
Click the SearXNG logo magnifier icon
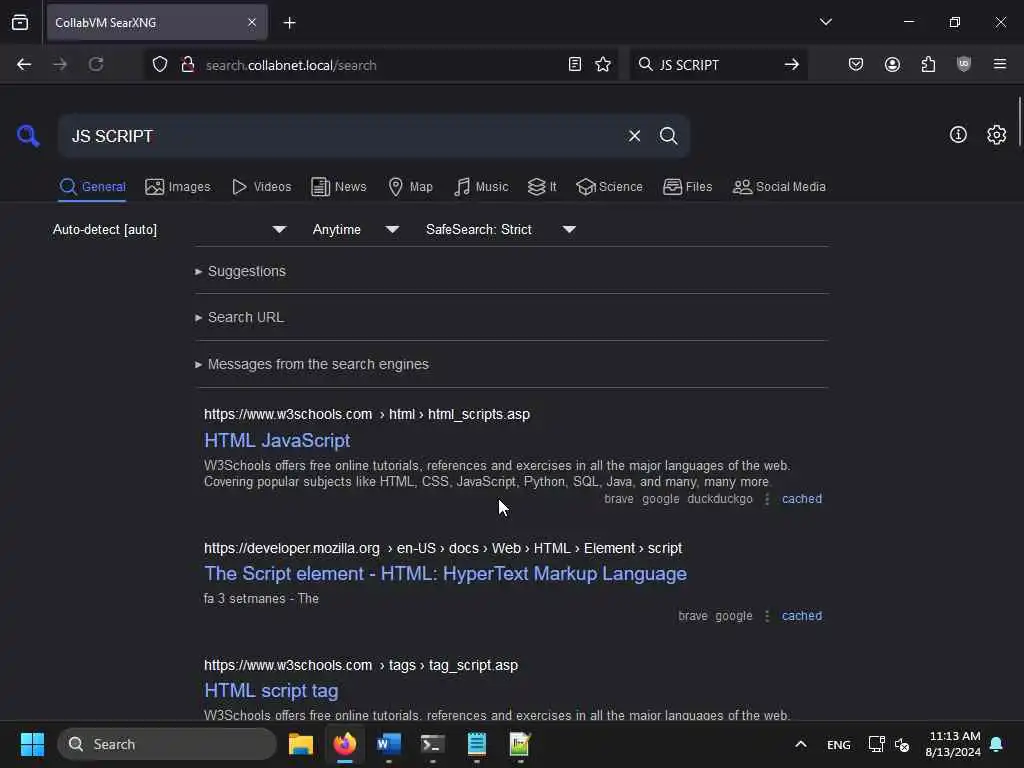[28, 136]
